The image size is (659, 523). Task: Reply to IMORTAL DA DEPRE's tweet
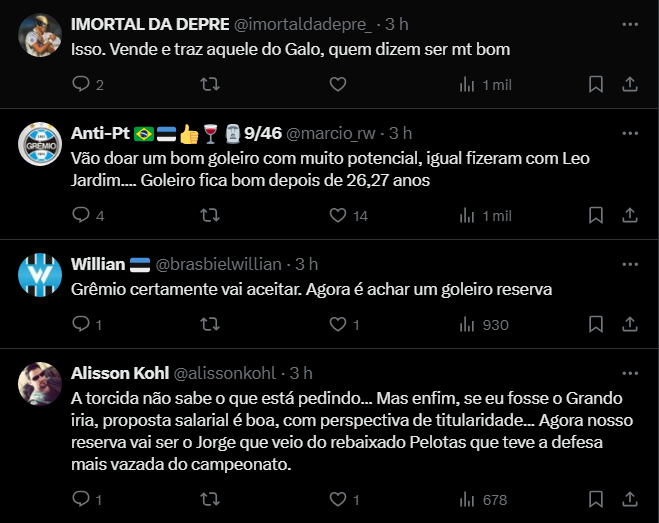82,85
